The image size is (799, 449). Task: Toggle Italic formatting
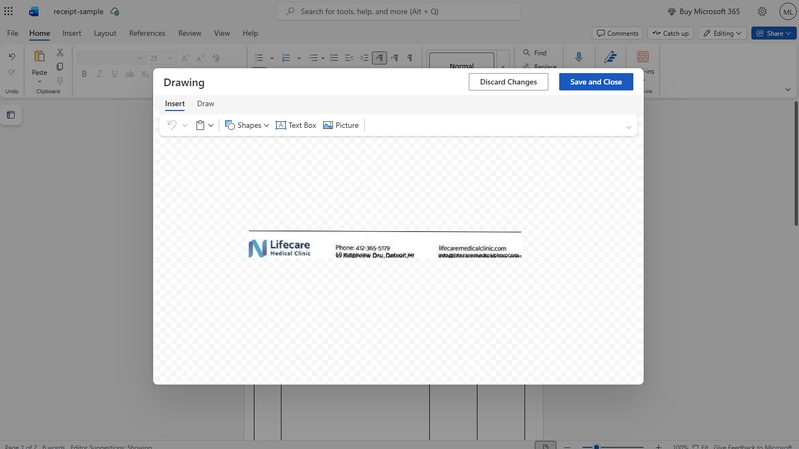tap(99, 74)
